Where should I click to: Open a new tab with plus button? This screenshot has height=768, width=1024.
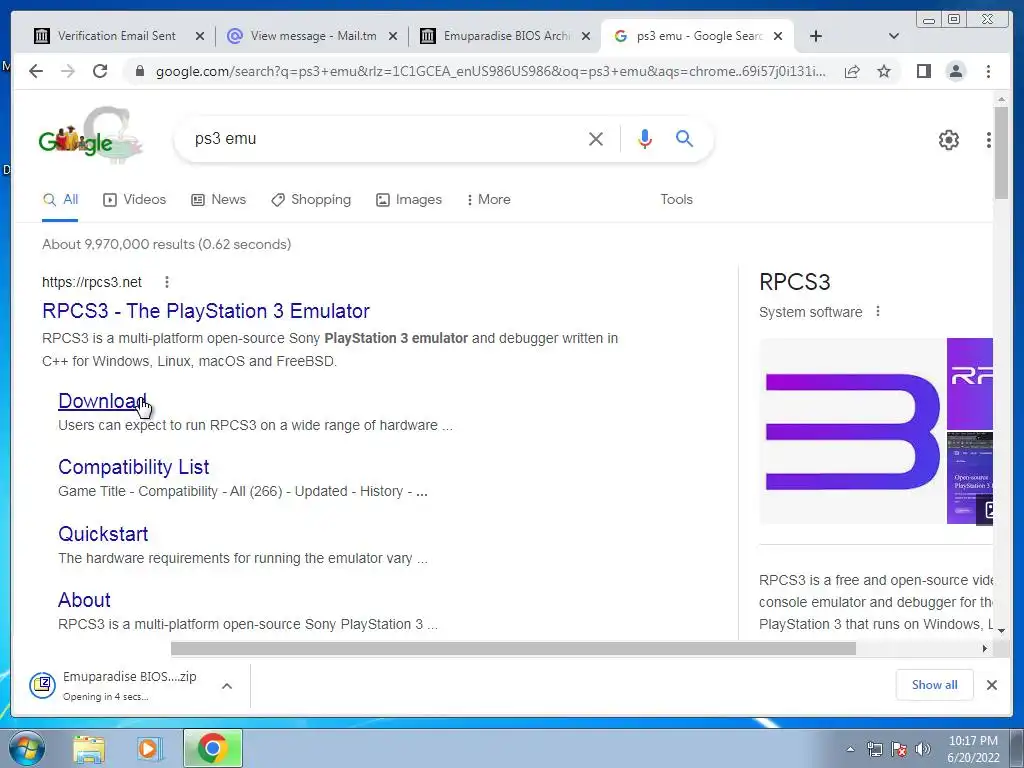click(816, 36)
